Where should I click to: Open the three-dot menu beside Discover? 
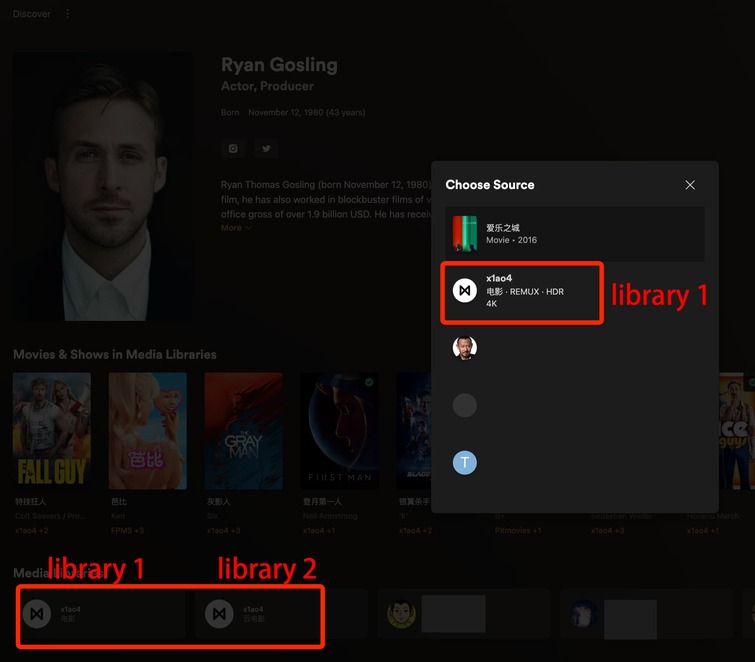pos(67,14)
